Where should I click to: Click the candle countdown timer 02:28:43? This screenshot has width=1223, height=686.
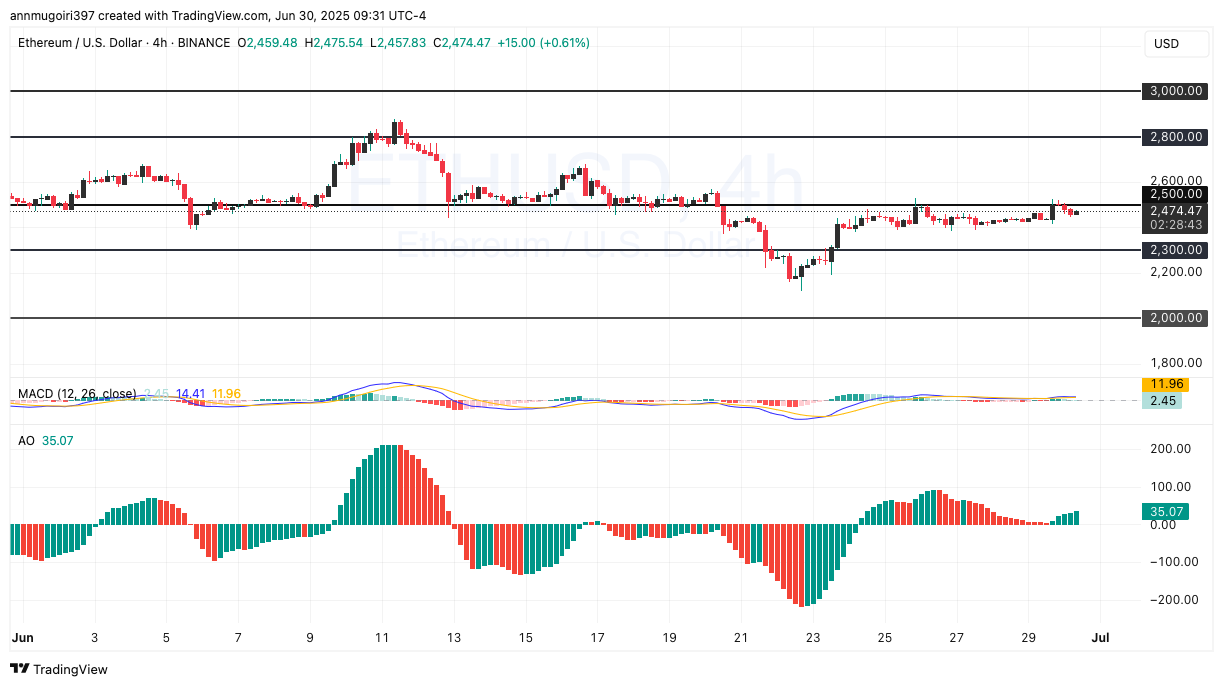1175,226
